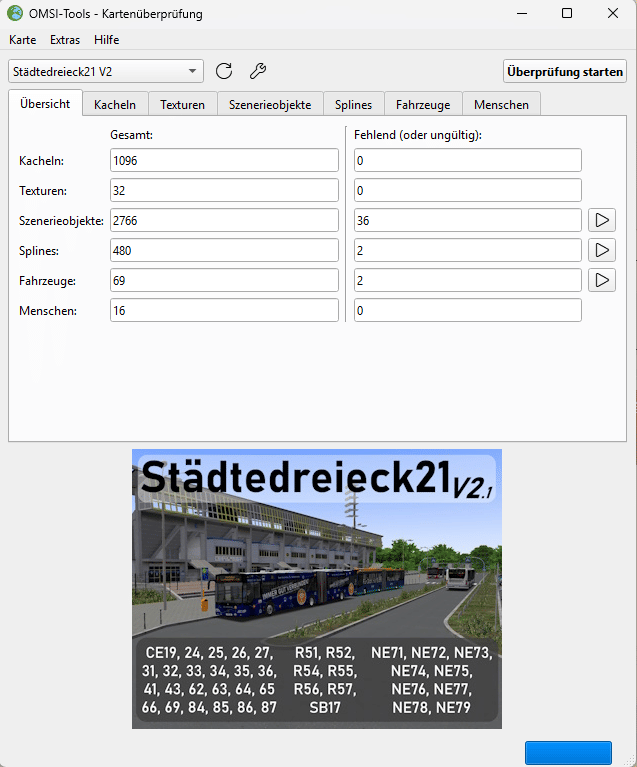Image resolution: width=637 pixels, height=767 pixels.
Task: Click the blue button at bottom right
Action: (568, 753)
